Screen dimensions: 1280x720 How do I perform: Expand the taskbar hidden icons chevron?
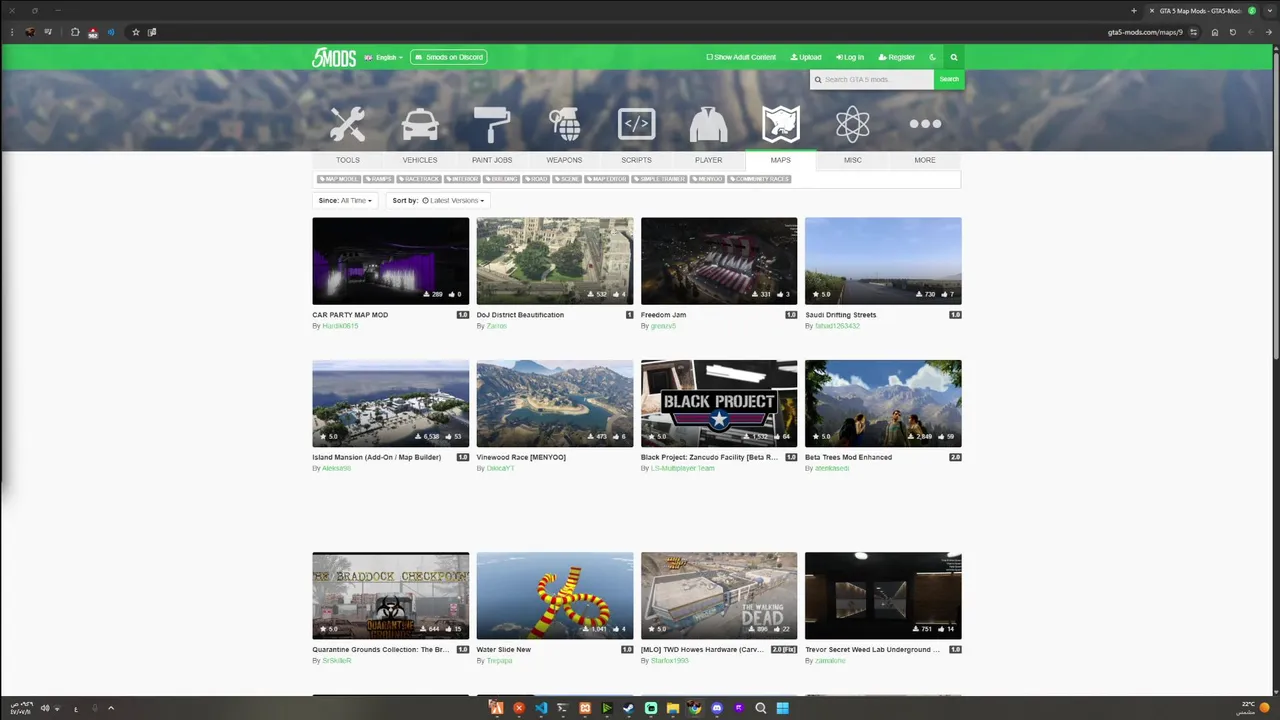point(111,708)
